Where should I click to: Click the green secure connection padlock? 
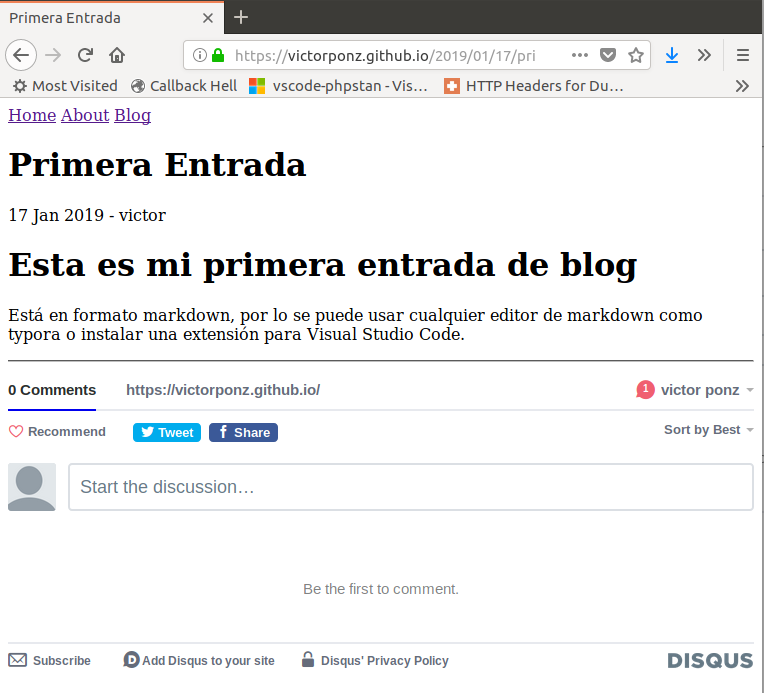coord(218,55)
